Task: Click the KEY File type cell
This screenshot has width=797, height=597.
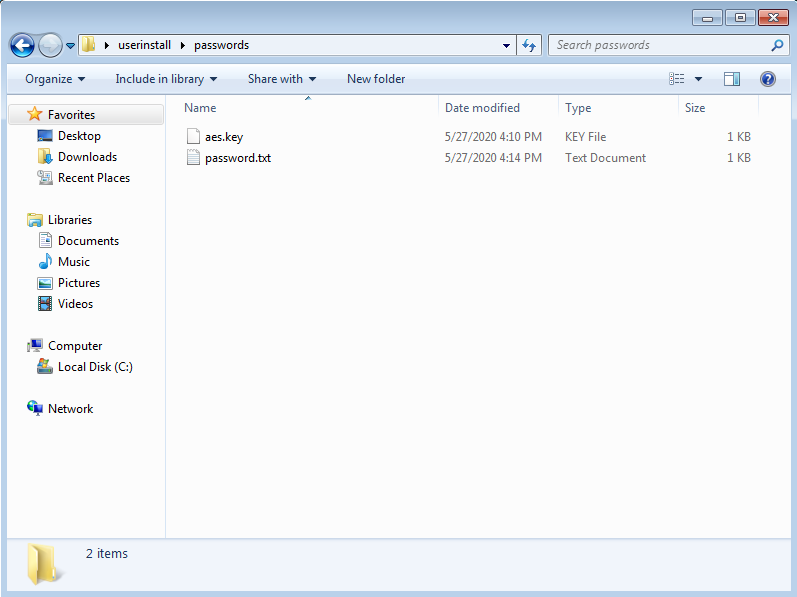Action: 586,137
